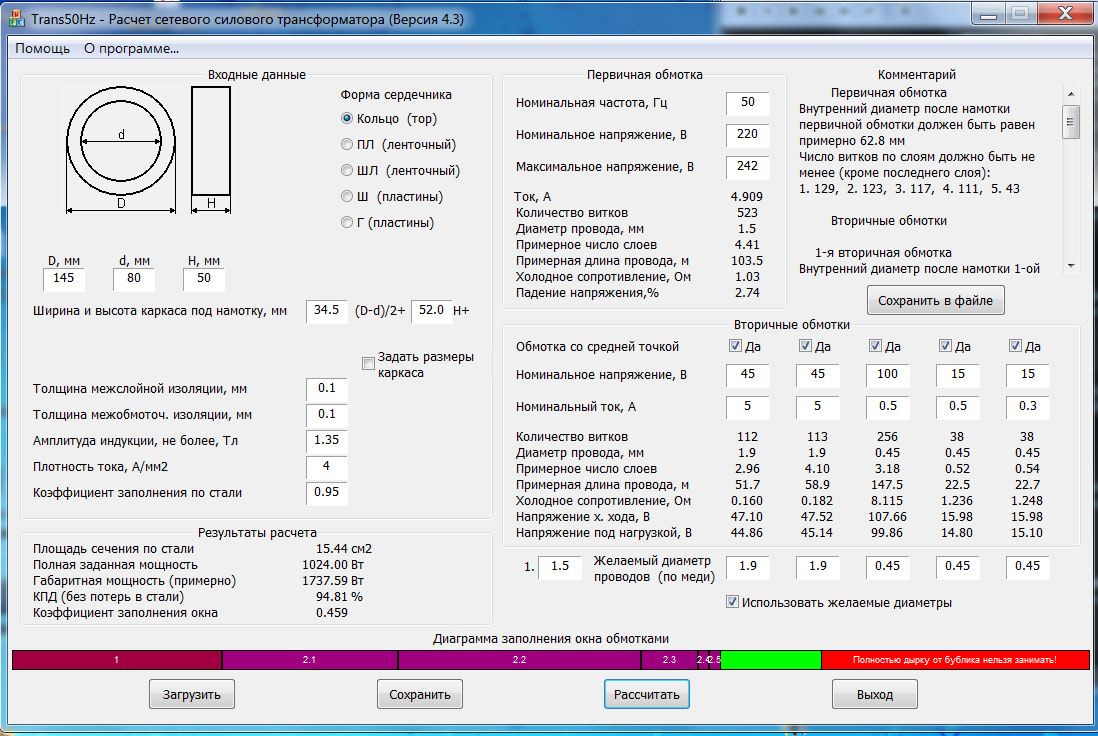
Task: Click the H, мм field with 50
Action: pyautogui.click(x=204, y=279)
